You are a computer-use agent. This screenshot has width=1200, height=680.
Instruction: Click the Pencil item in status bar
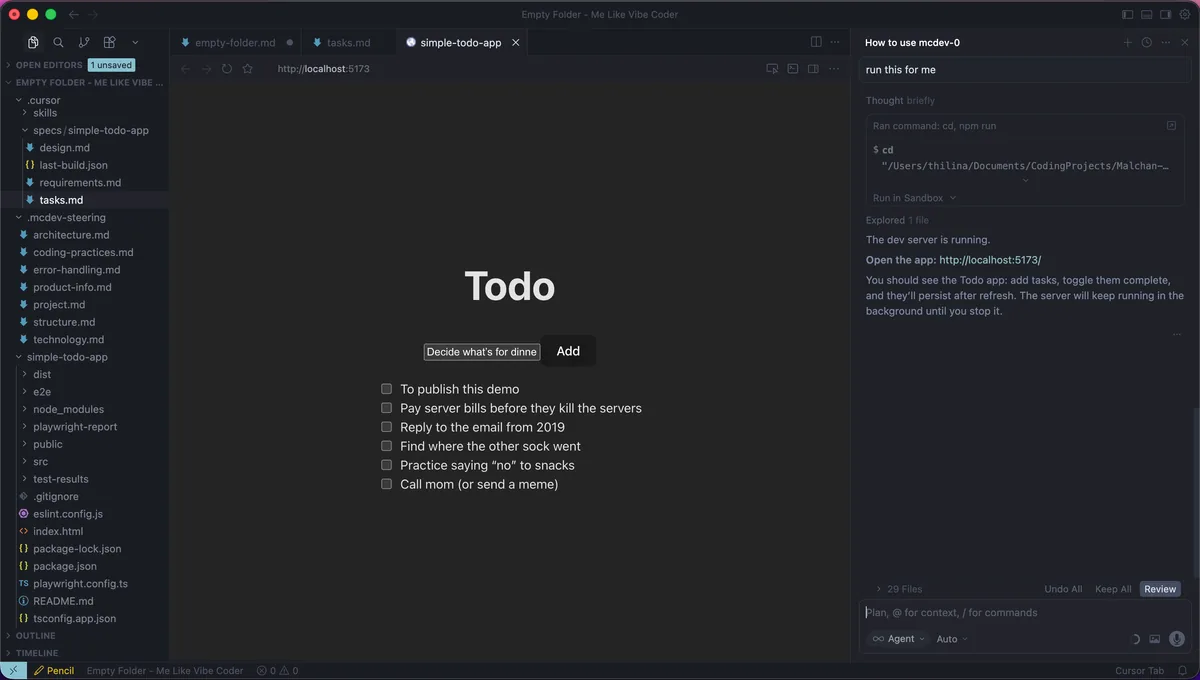coord(54,671)
